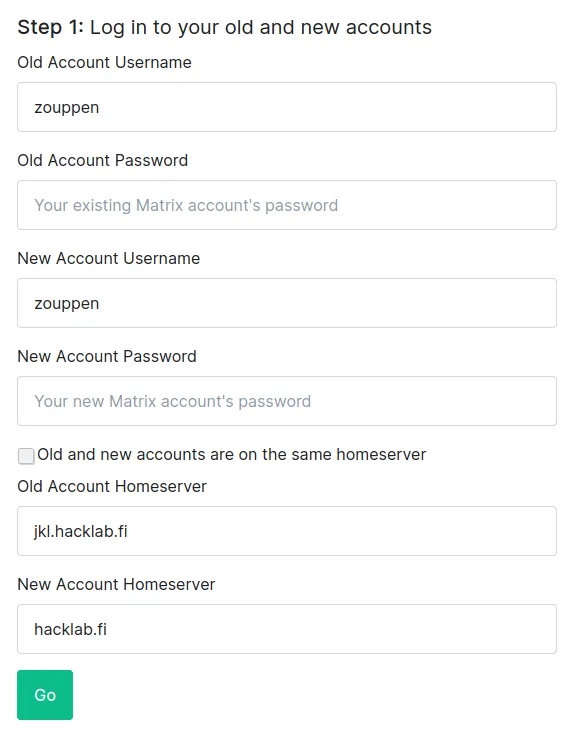This screenshot has height=742, width=583.
Task: Click the 'Old Account Username' label text
Action: [x=105, y=62]
